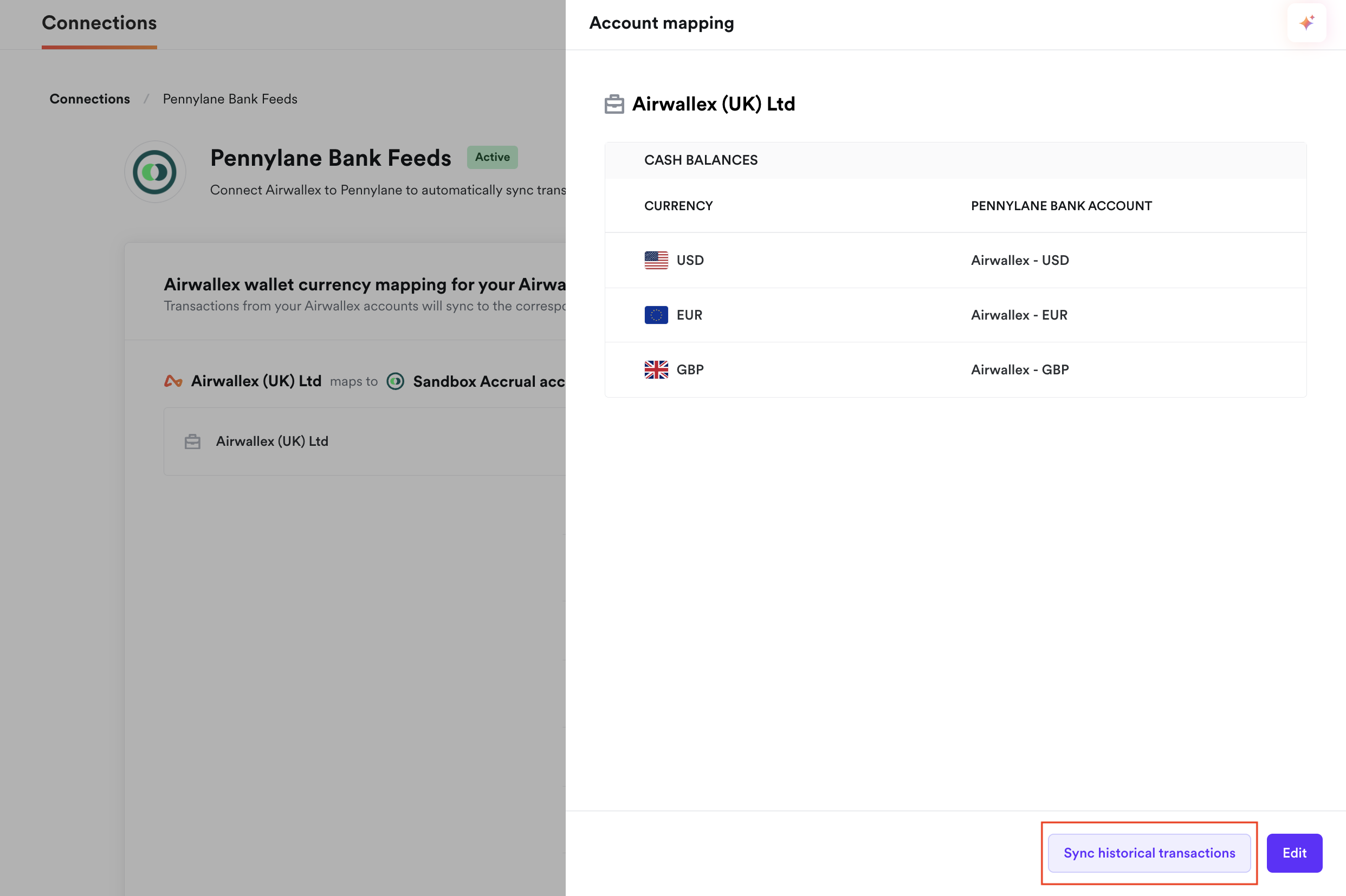Image resolution: width=1346 pixels, height=896 pixels.
Task: Select the Airwallex - GBP bank account
Action: pyautogui.click(x=1020, y=369)
